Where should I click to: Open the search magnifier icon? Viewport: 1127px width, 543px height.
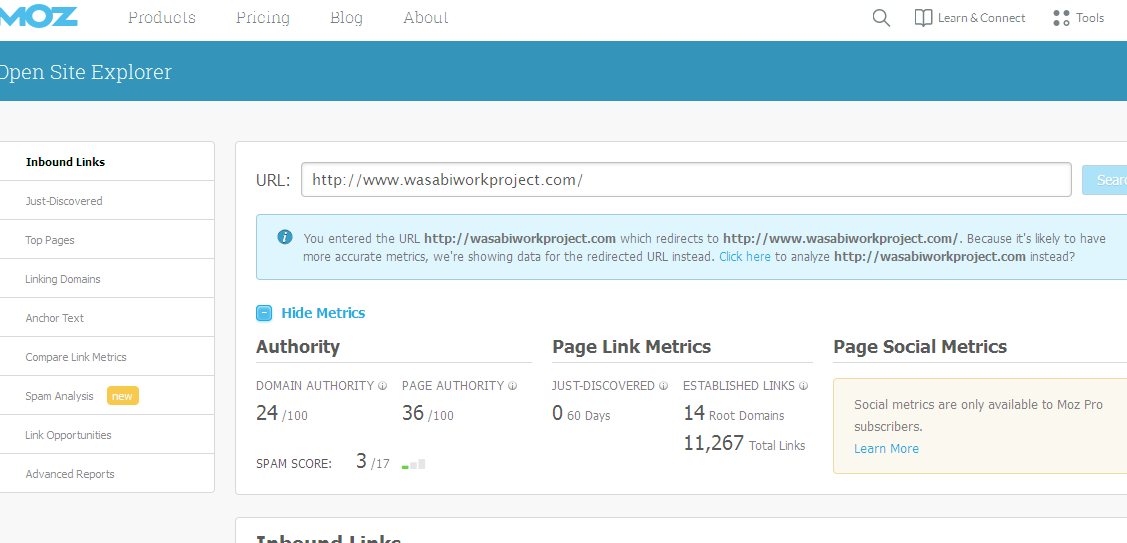(881, 18)
